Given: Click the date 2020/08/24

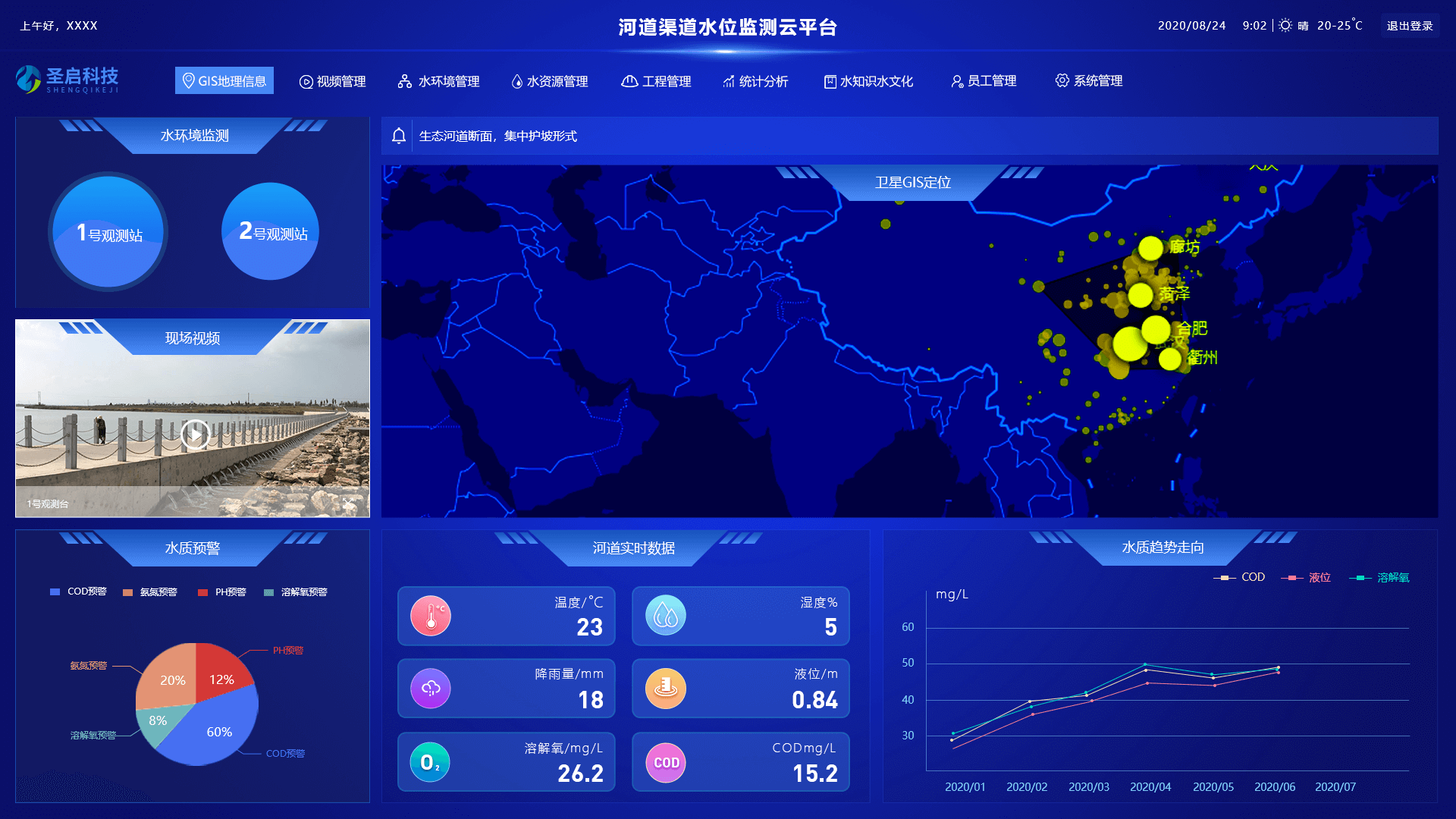Looking at the screenshot, I should pyautogui.click(x=1192, y=26).
